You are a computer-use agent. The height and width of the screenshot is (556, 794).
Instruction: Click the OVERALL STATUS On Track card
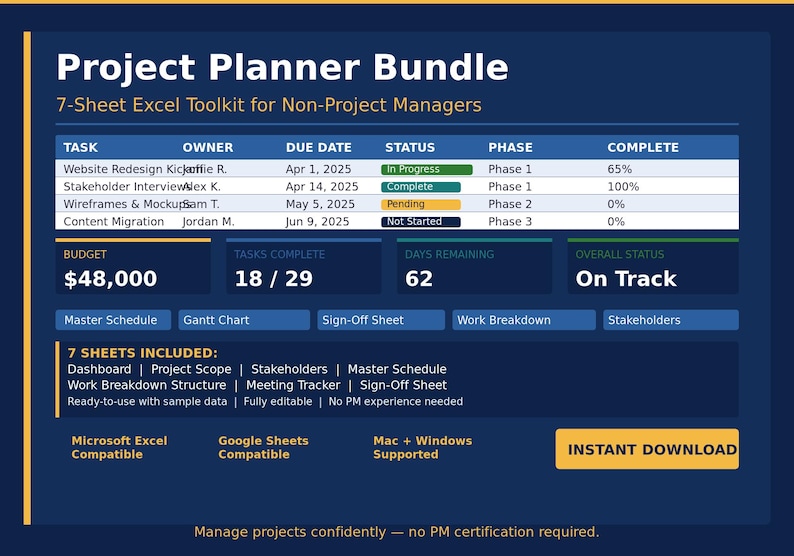tap(653, 266)
